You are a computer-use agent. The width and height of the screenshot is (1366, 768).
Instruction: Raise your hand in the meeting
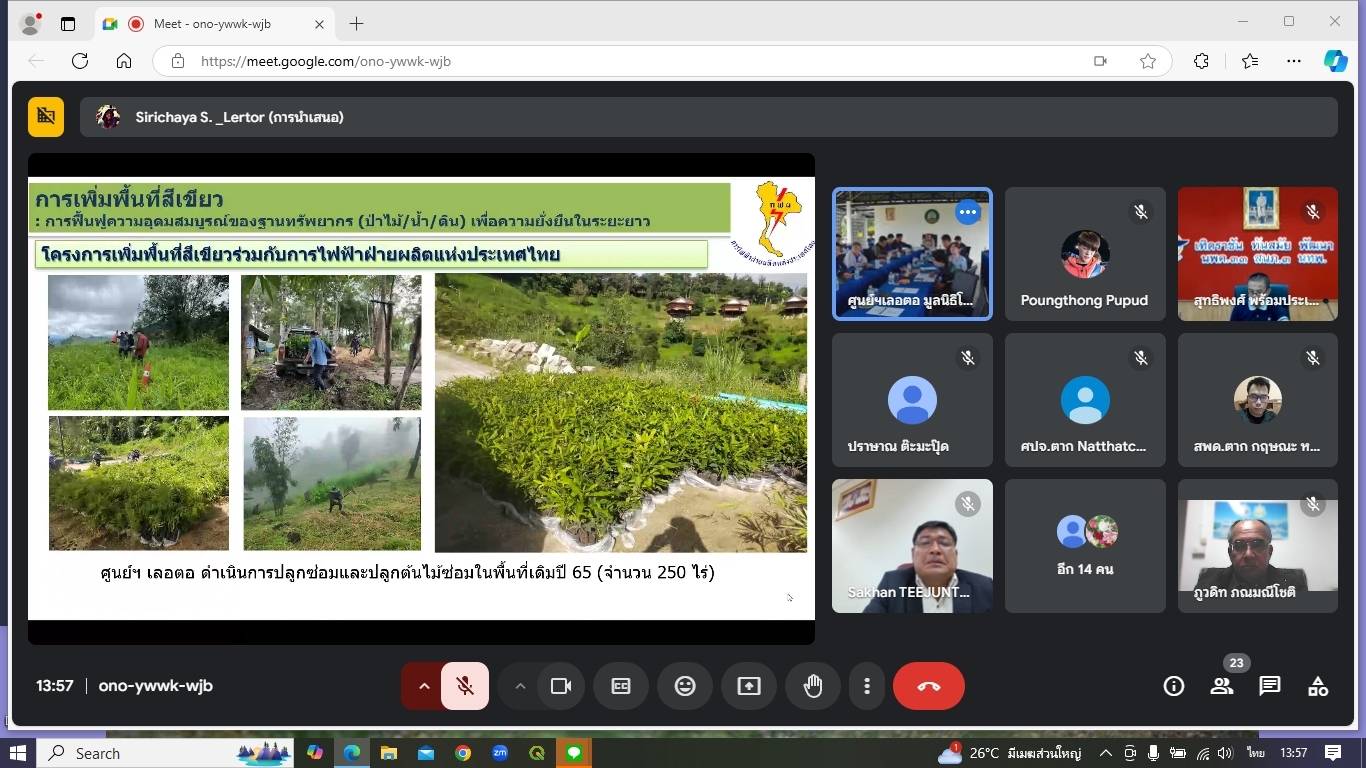pos(813,686)
